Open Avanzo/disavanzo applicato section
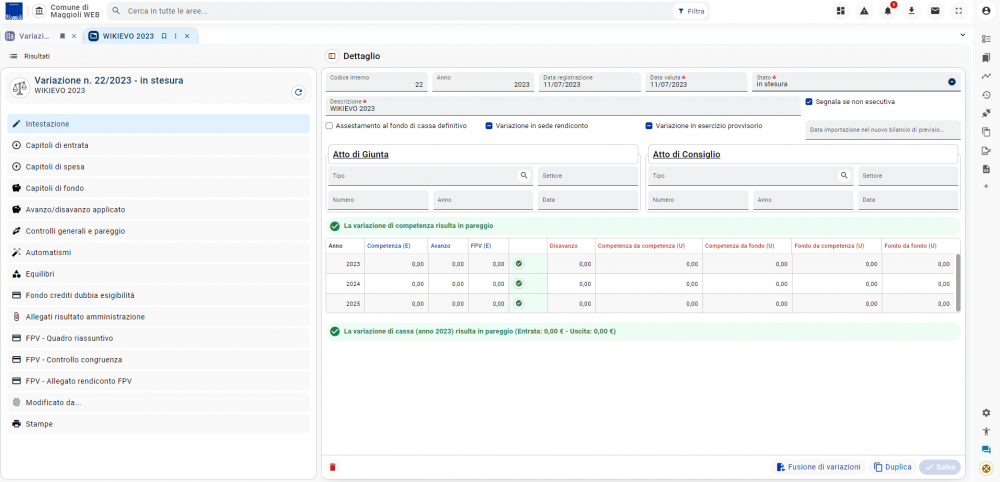1000x482 pixels. tap(159, 209)
